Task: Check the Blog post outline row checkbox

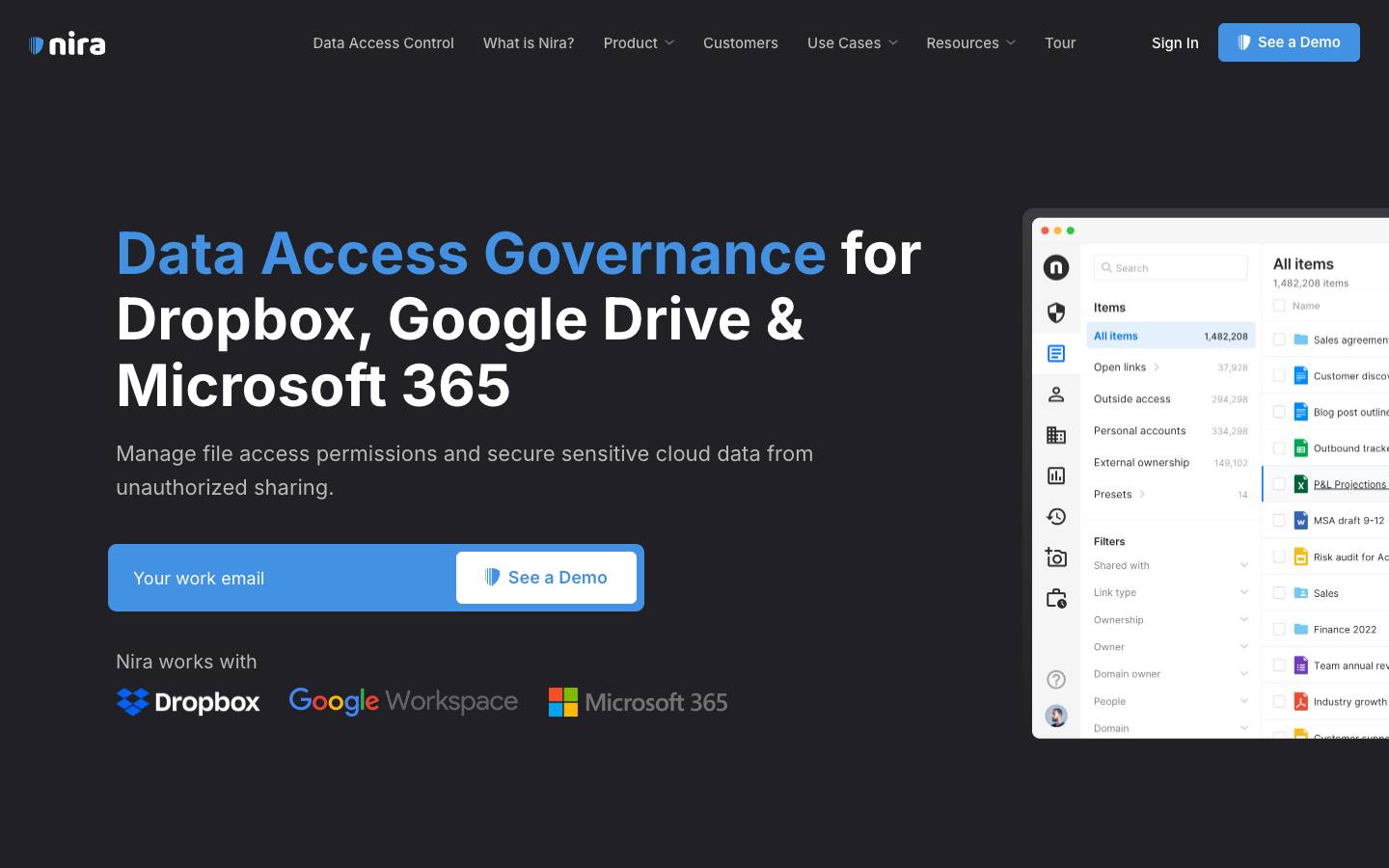Action: click(1279, 412)
